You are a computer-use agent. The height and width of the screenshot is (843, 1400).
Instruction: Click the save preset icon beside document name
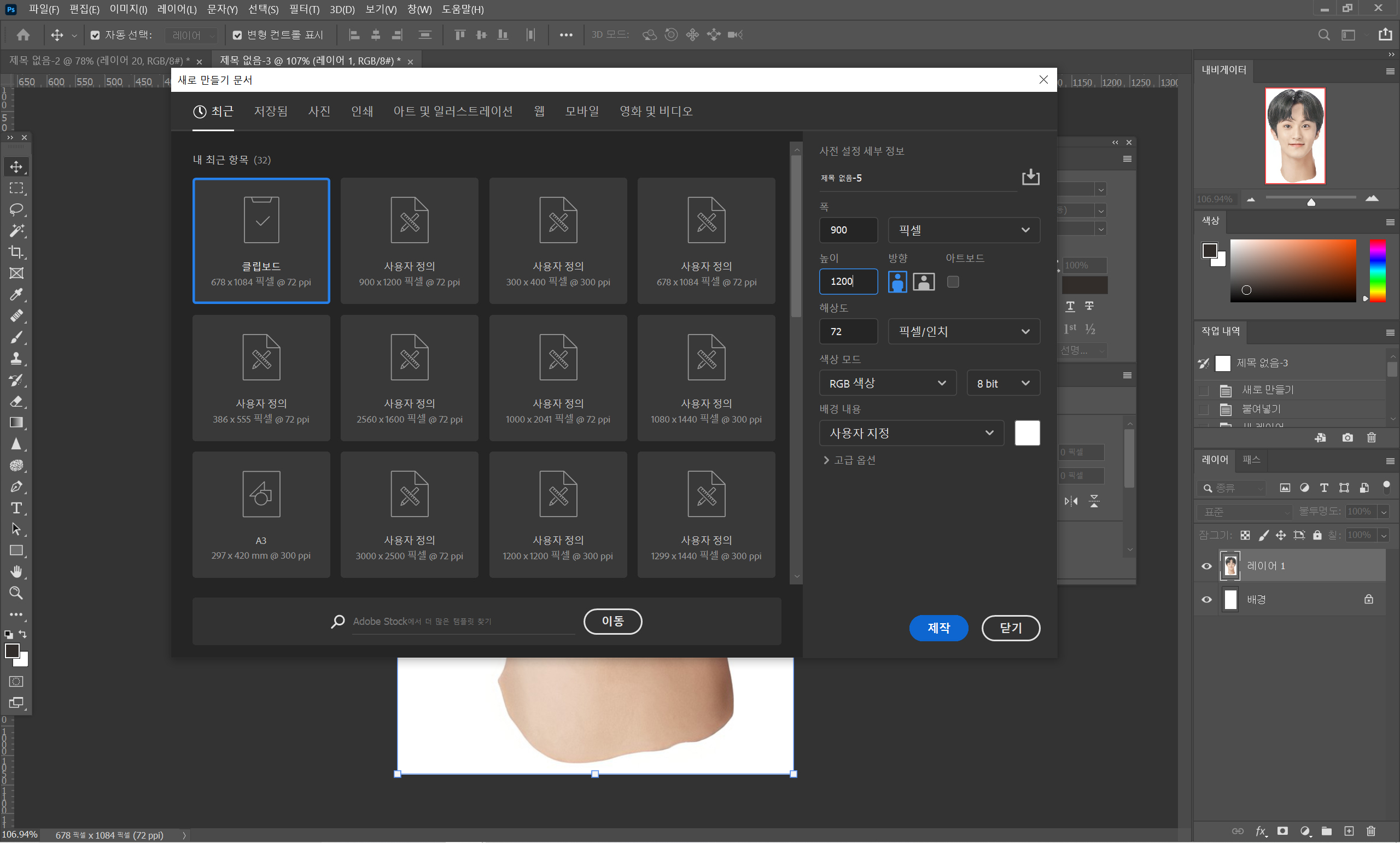point(1030,177)
